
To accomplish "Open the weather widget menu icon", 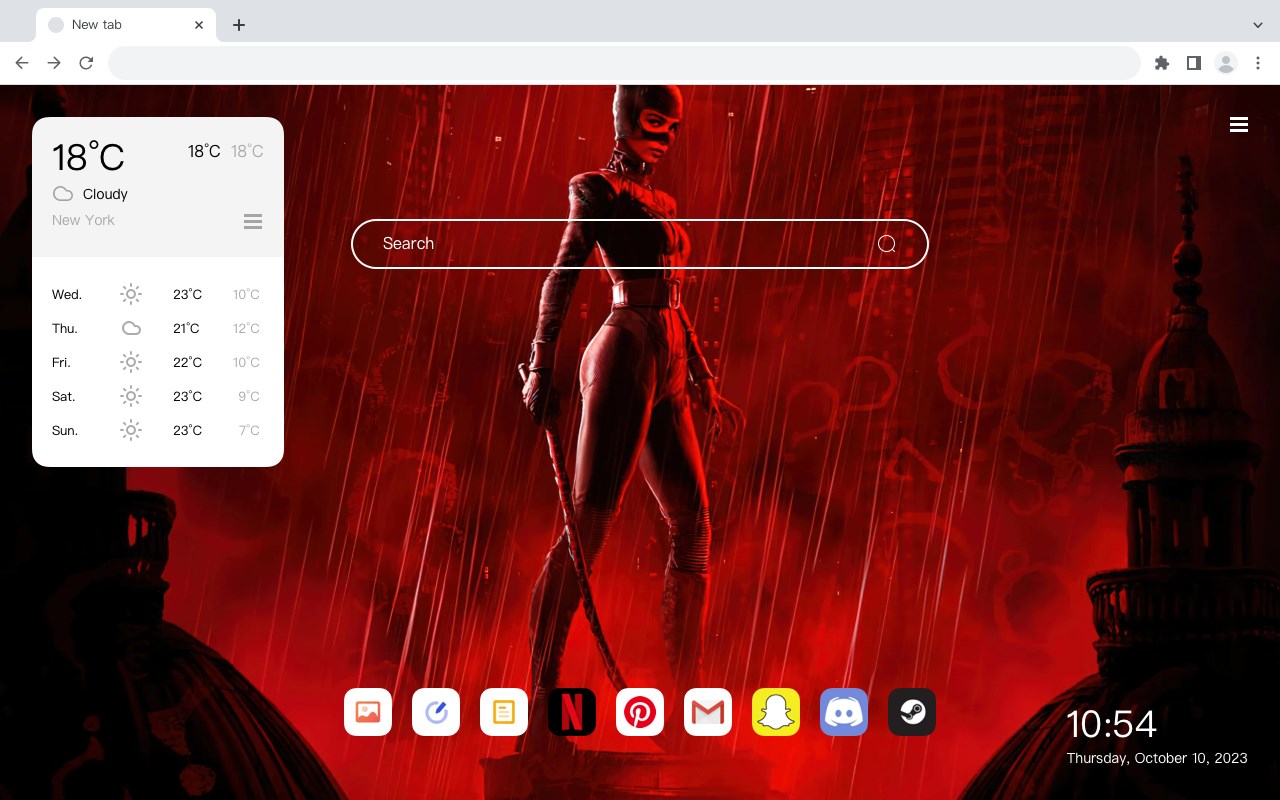I will tap(253, 221).
